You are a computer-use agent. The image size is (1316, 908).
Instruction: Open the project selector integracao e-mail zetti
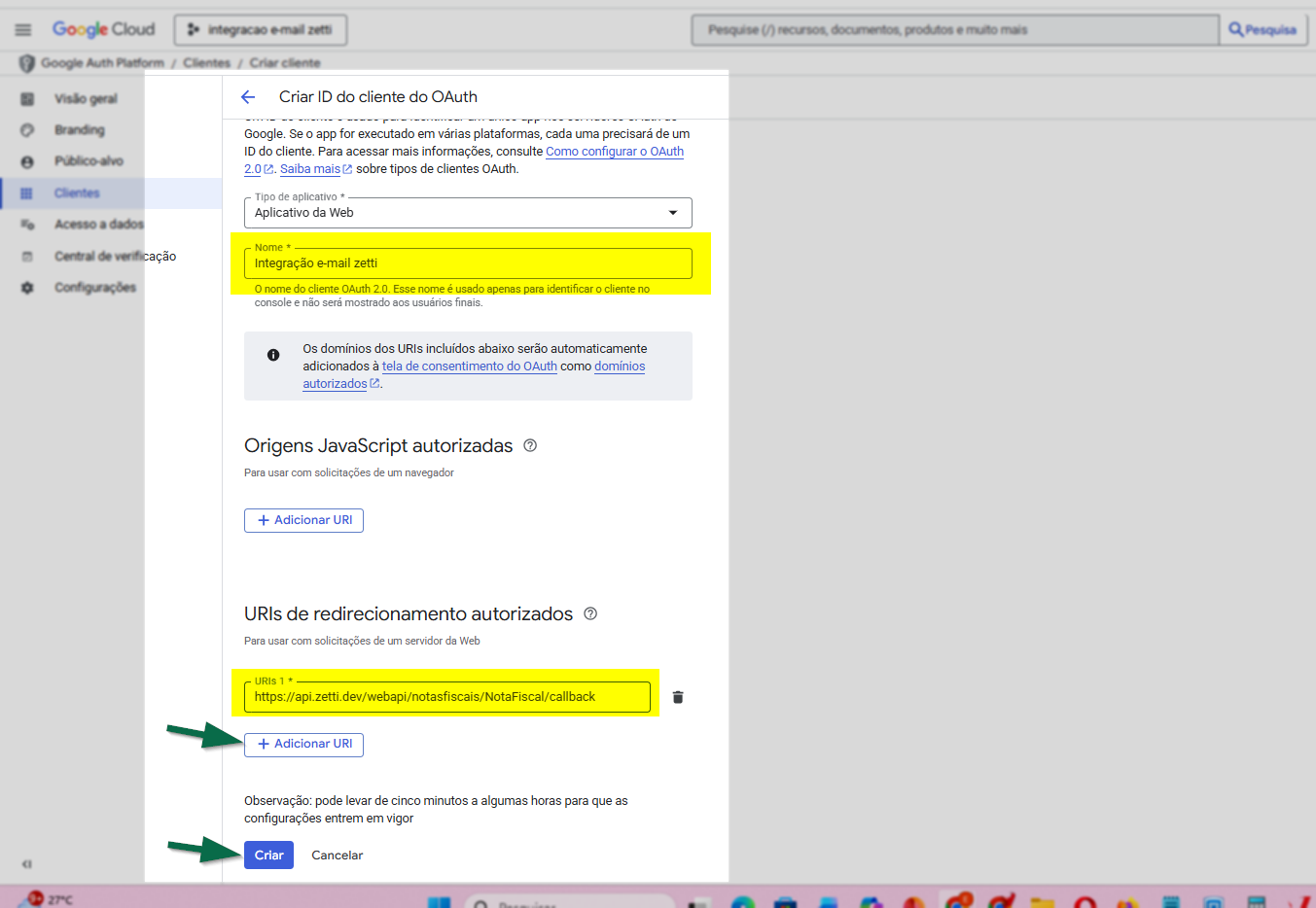(x=261, y=30)
